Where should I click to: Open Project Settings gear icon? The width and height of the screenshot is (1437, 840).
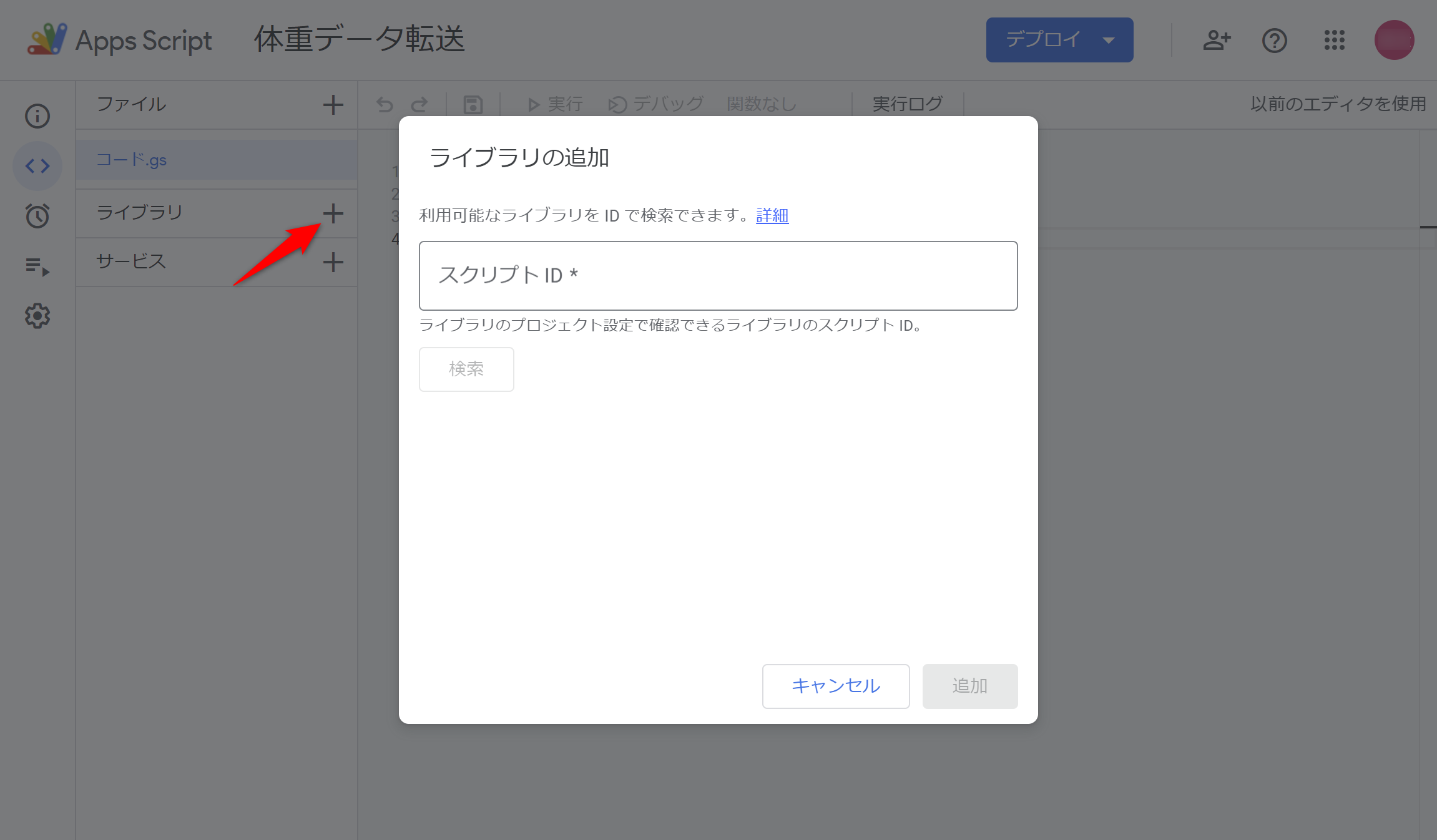(37, 316)
